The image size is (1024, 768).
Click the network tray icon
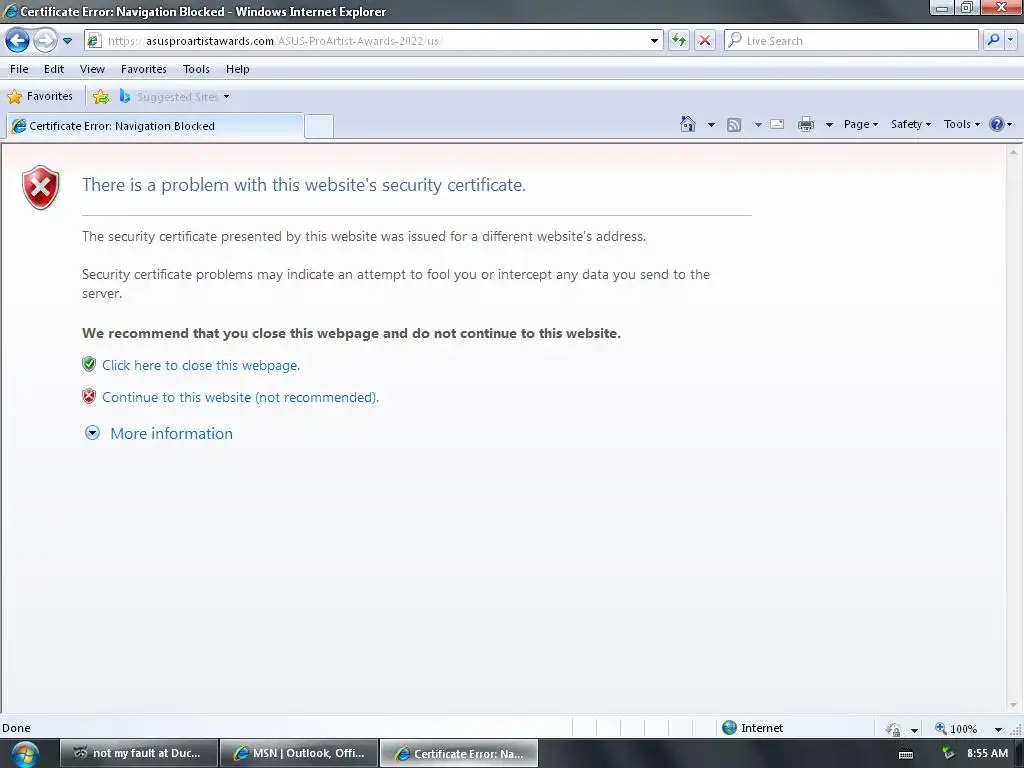click(948, 753)
